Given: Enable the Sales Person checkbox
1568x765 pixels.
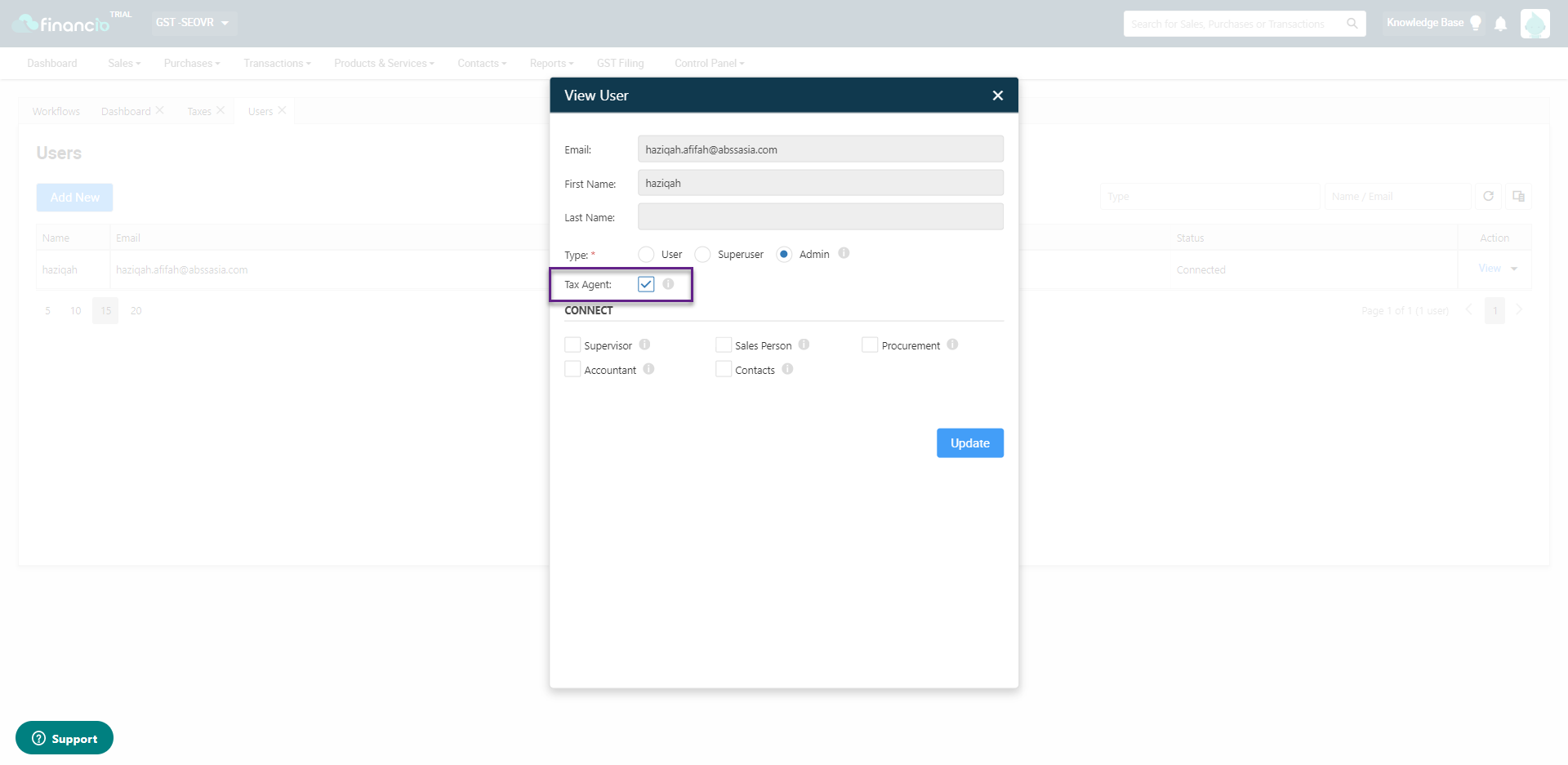Looking at the screenshot, I should 724,345.
